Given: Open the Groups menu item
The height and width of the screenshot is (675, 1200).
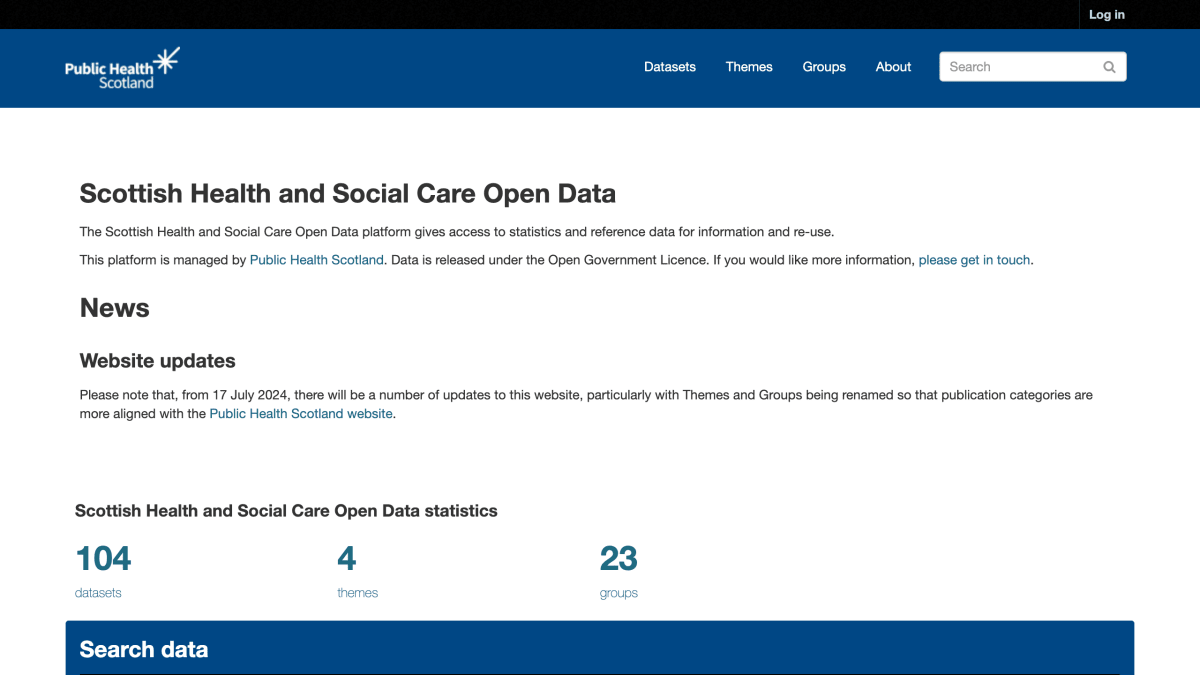Looking at the screenshot, I should (824, 67).
